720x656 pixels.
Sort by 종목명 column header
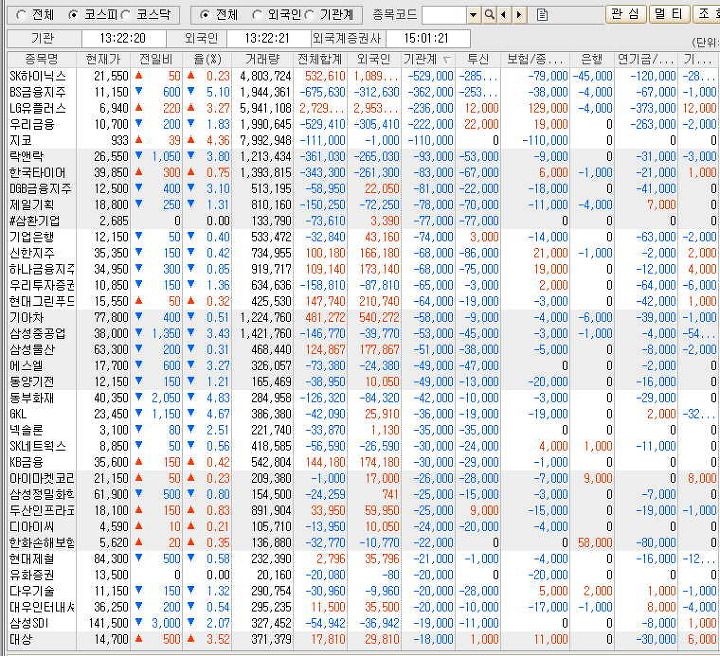42,59
